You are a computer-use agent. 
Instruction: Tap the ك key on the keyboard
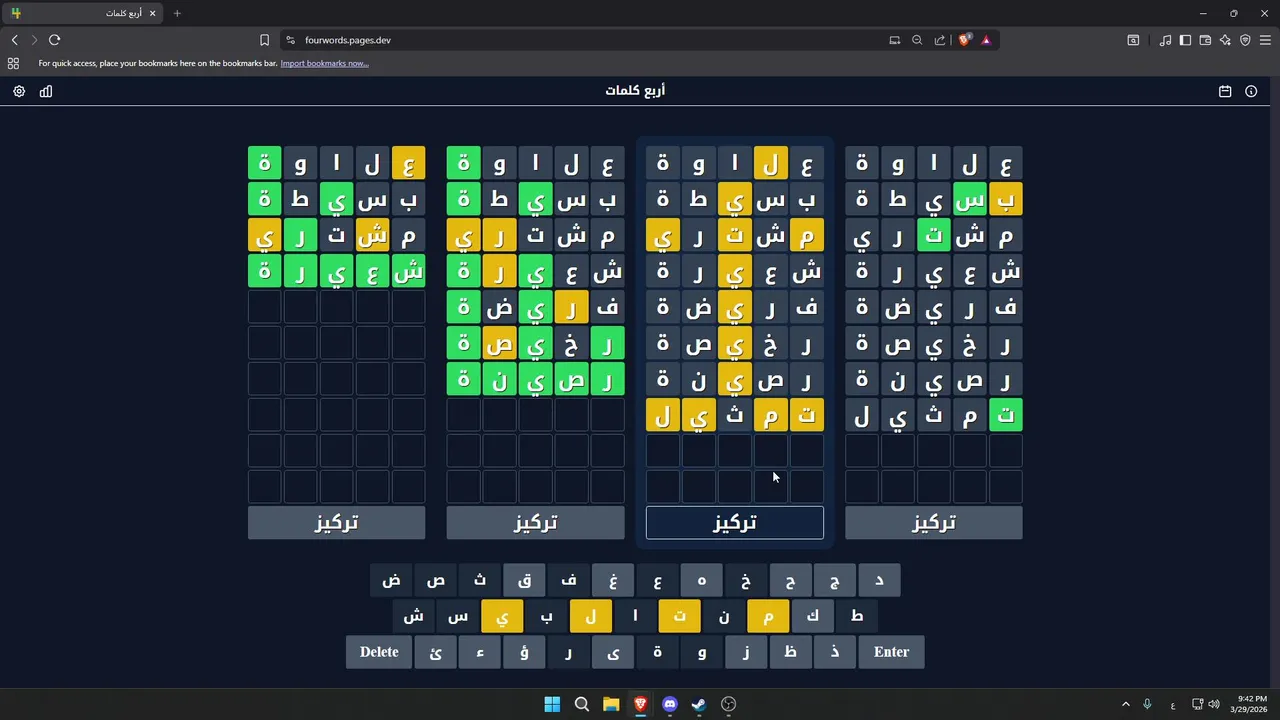[812, 616]
